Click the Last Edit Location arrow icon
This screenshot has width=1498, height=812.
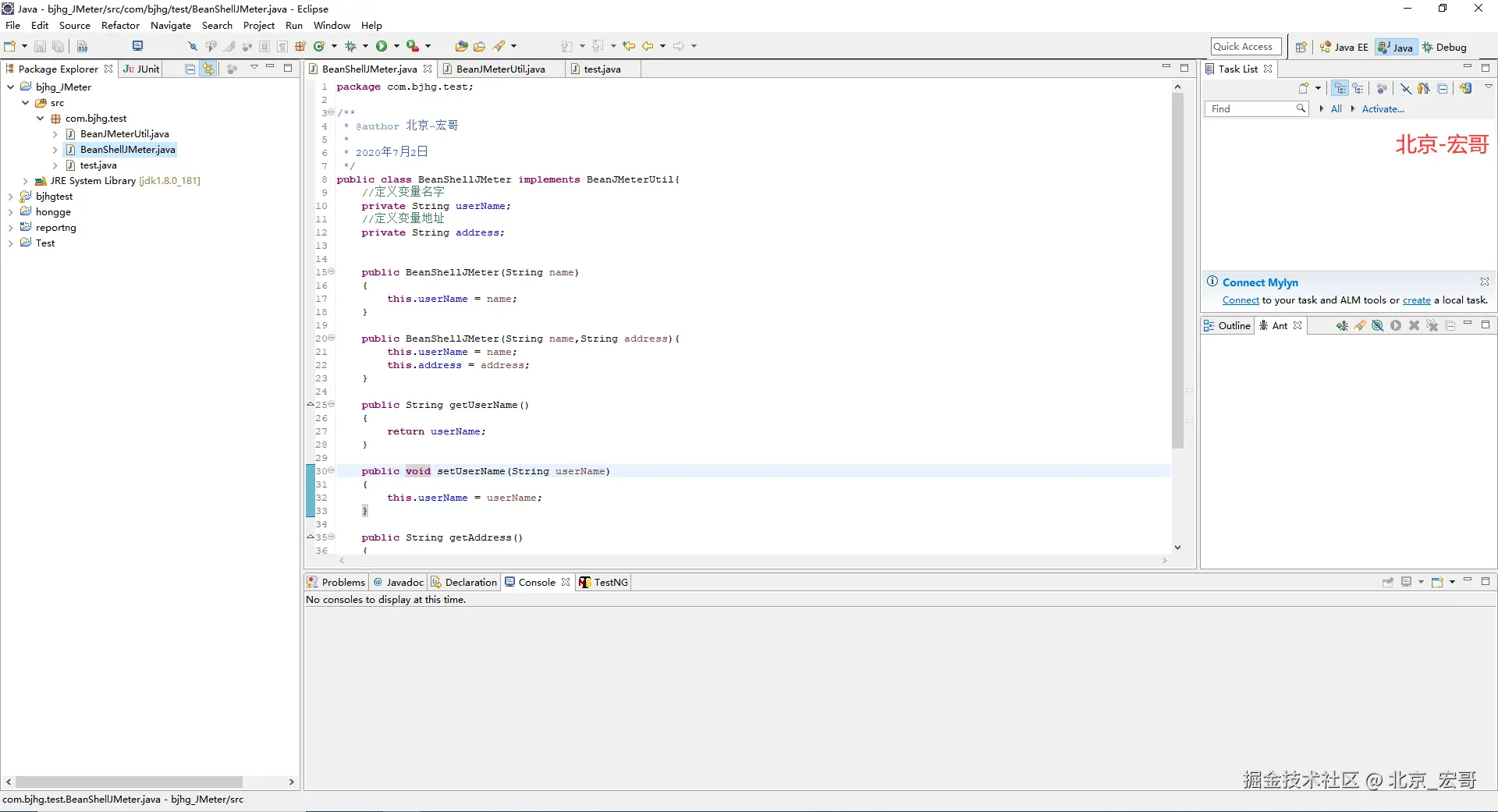click(x=629, y=46)
